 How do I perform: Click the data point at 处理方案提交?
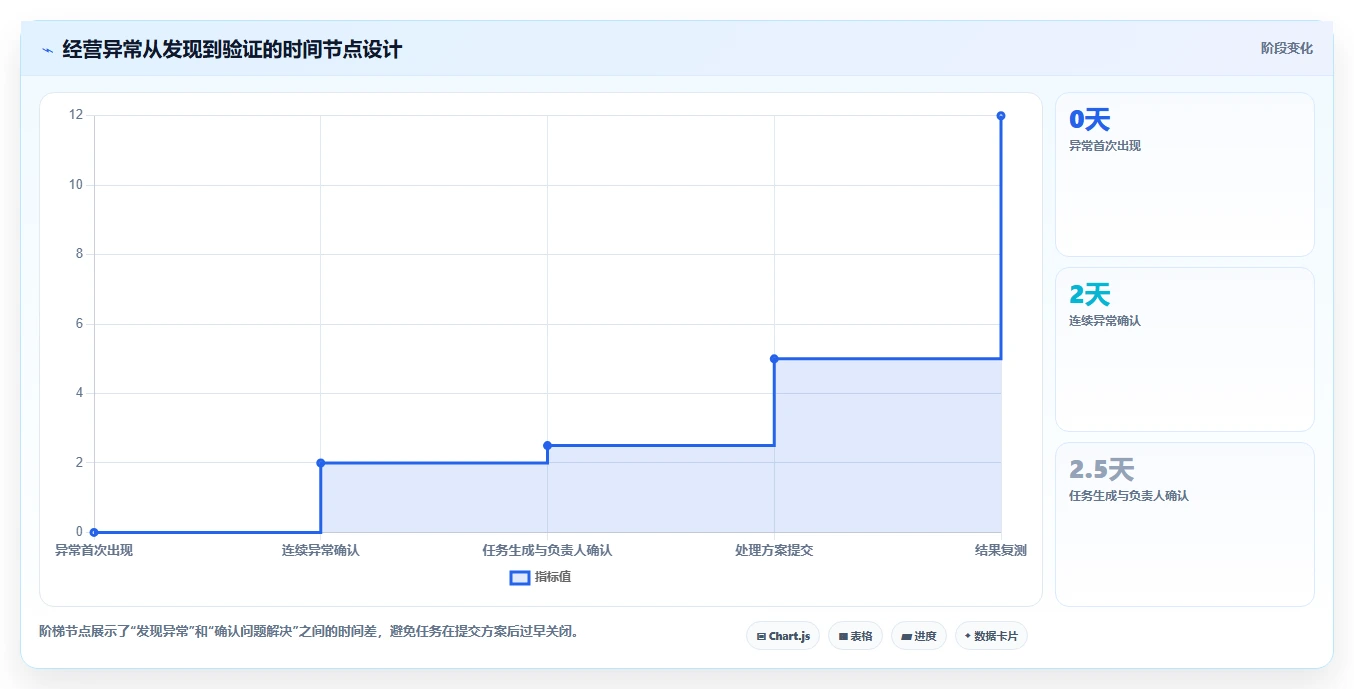tap(774, 358)
